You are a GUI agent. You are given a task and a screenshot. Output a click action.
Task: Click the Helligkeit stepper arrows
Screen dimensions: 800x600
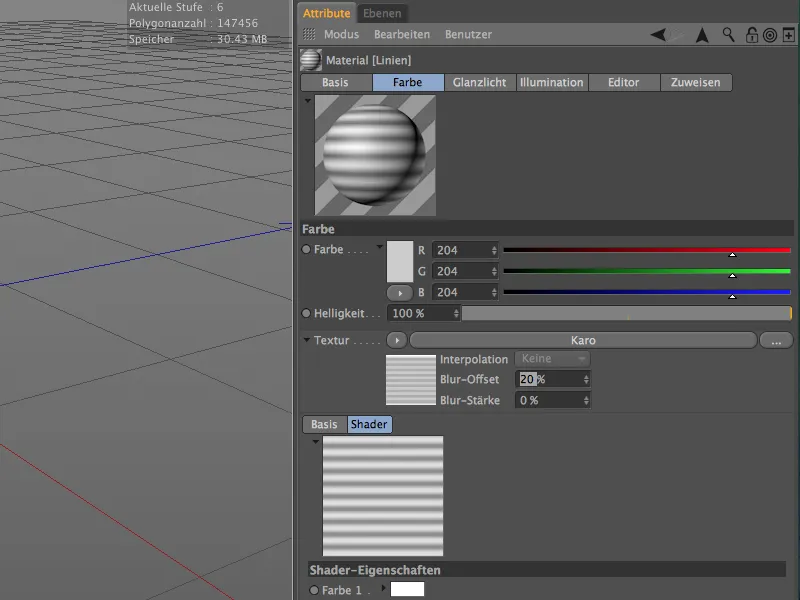(x=456, y=313)
